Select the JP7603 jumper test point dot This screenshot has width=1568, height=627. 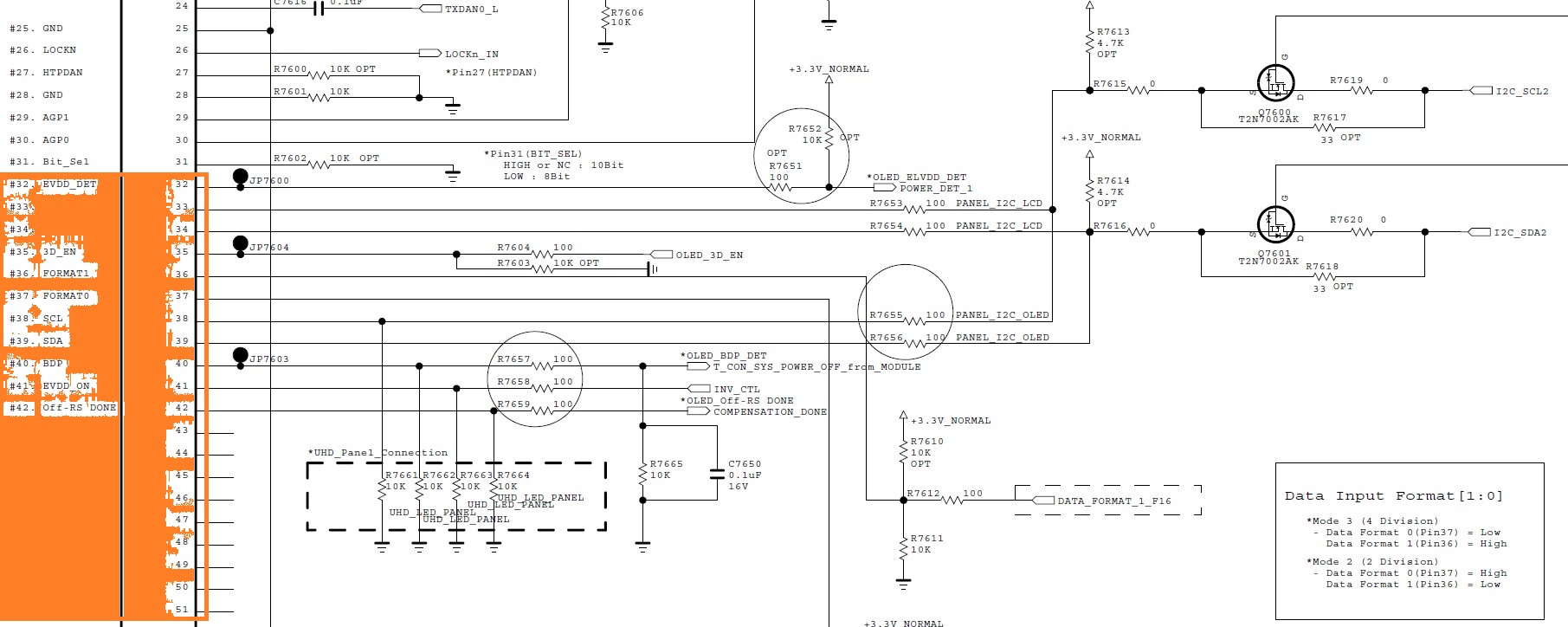(241, 355)
